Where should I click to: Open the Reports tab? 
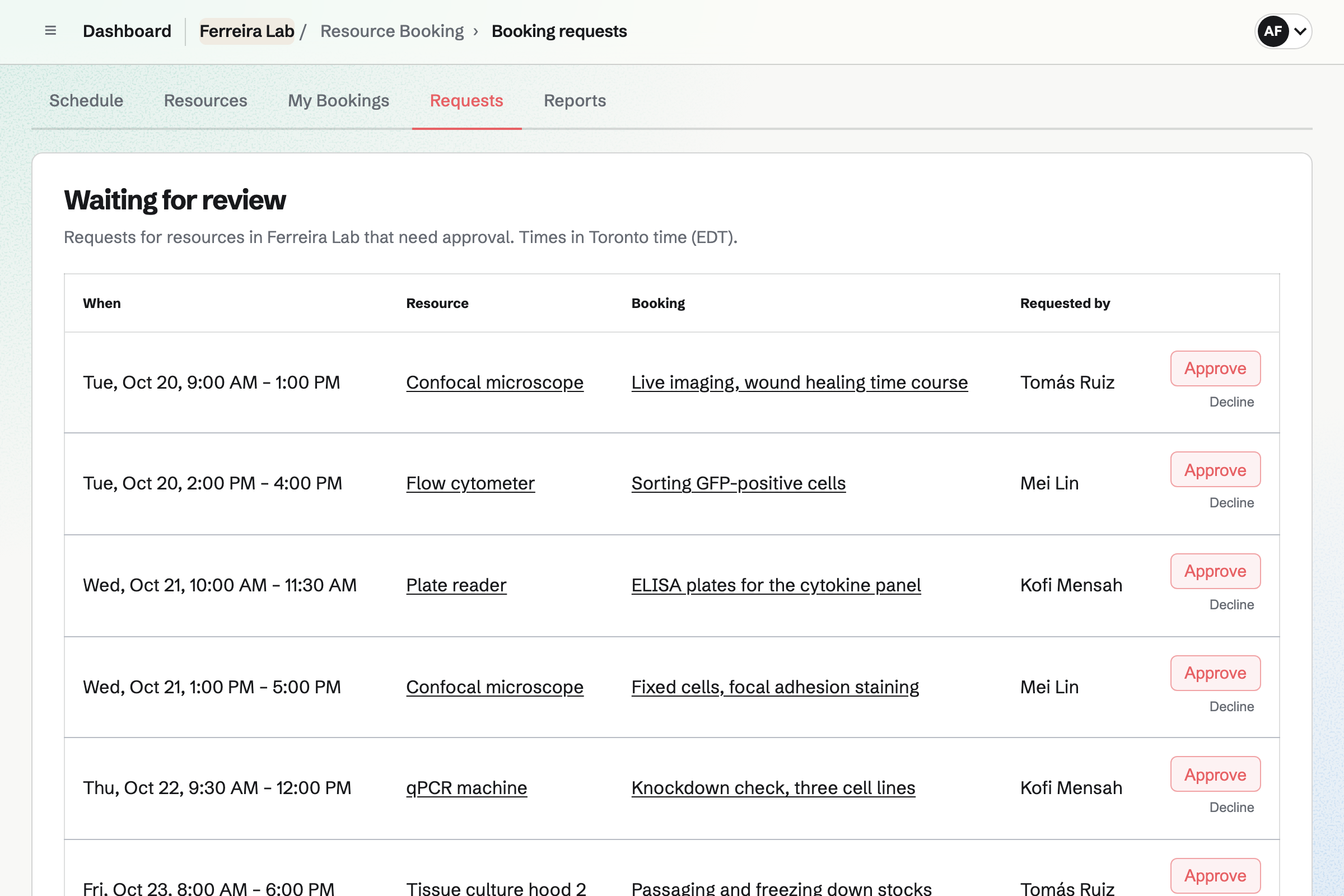point(575,101)
